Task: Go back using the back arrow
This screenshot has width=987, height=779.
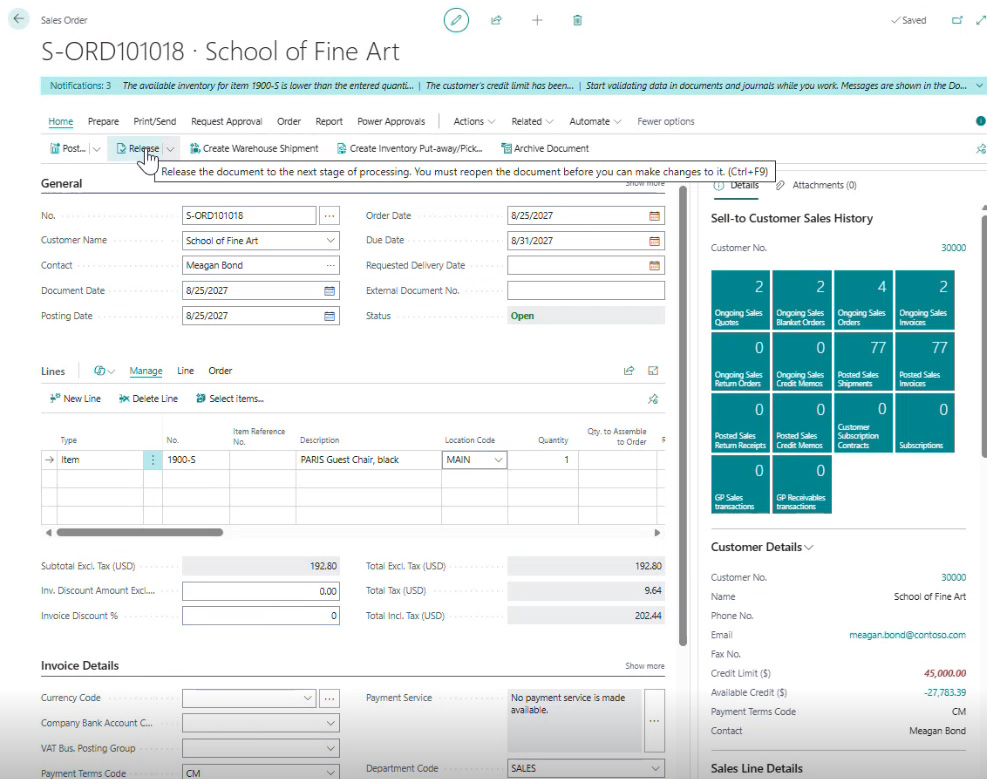Action: coord(19,19)
